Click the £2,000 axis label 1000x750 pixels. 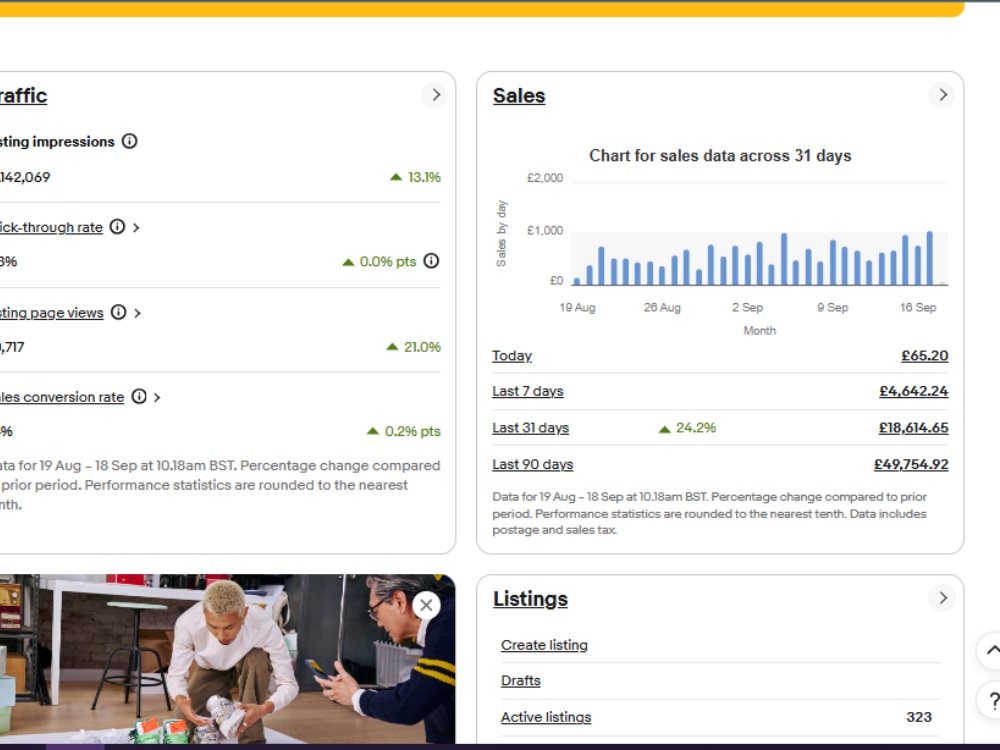click(x=545, y=178)
